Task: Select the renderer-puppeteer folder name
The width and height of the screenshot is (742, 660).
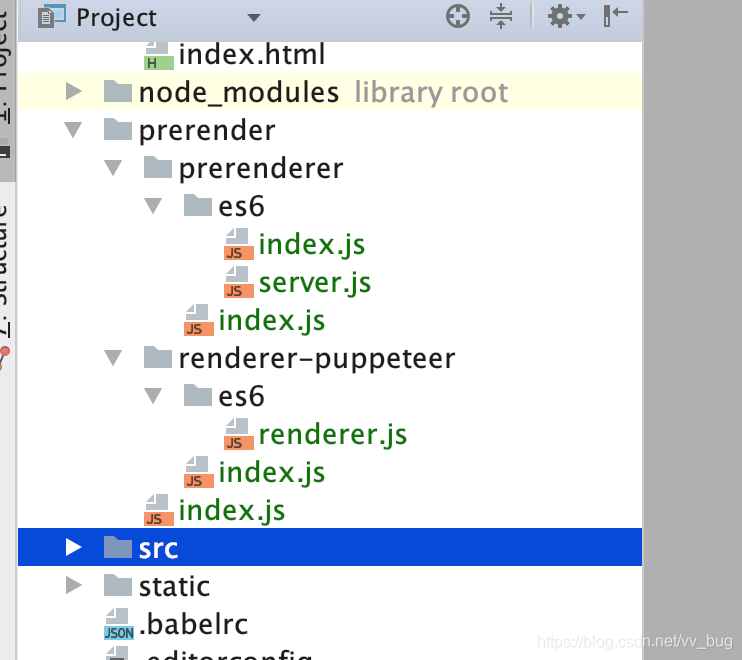Action: (317, 359)
